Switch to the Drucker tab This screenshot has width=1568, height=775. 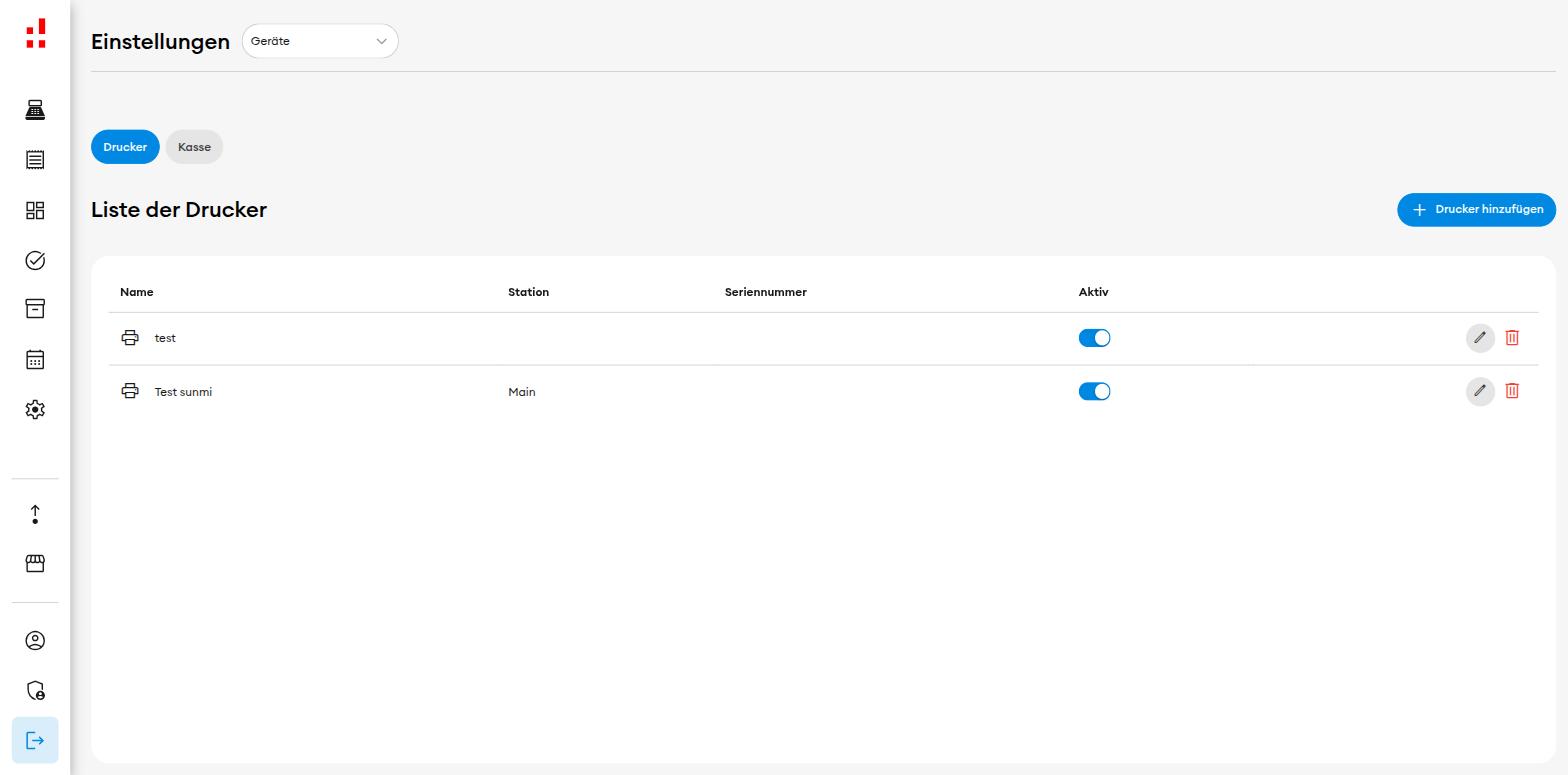(125, 147)
